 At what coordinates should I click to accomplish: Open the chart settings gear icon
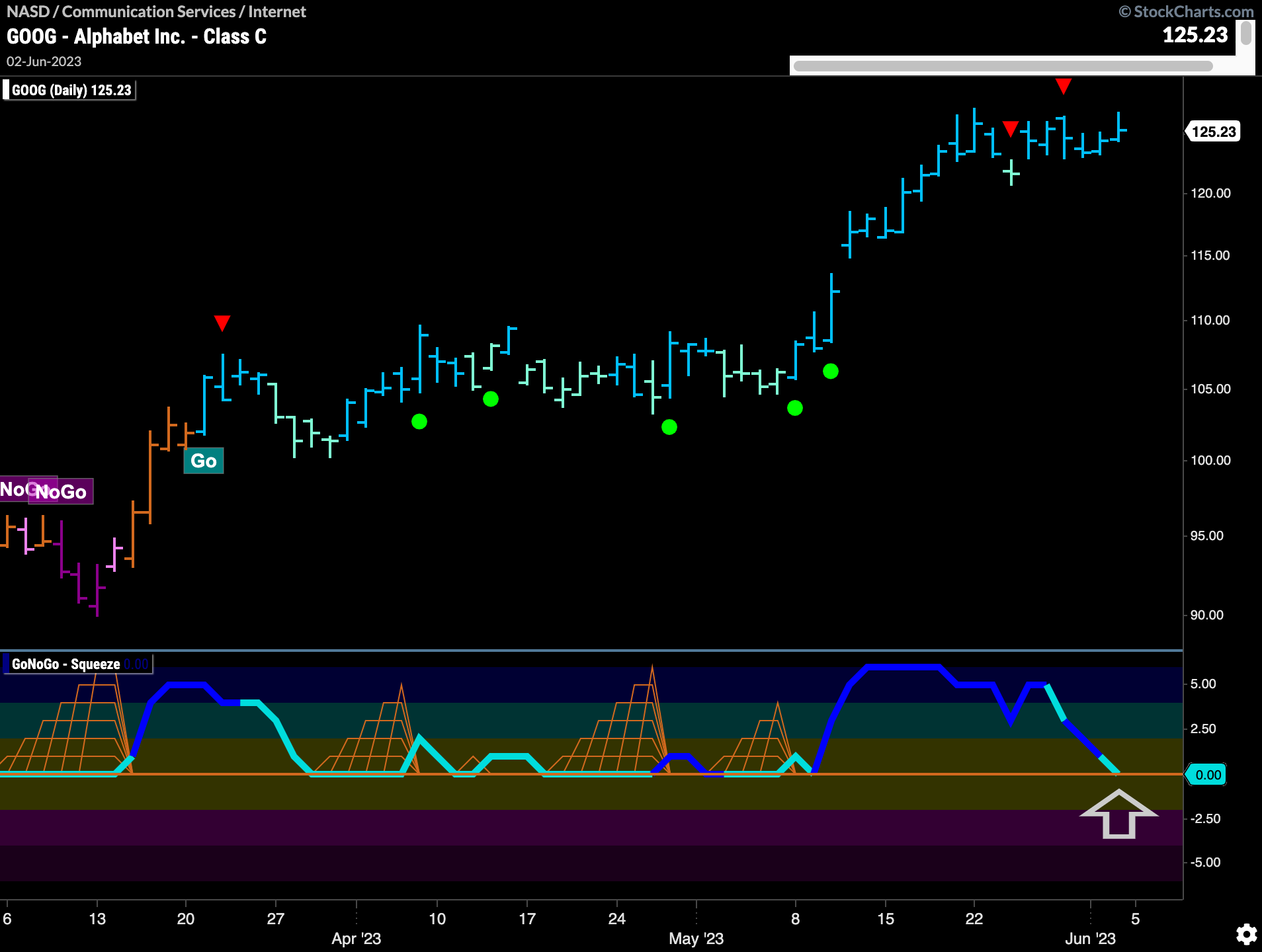pyautogui.click(x=1247, y=934)
